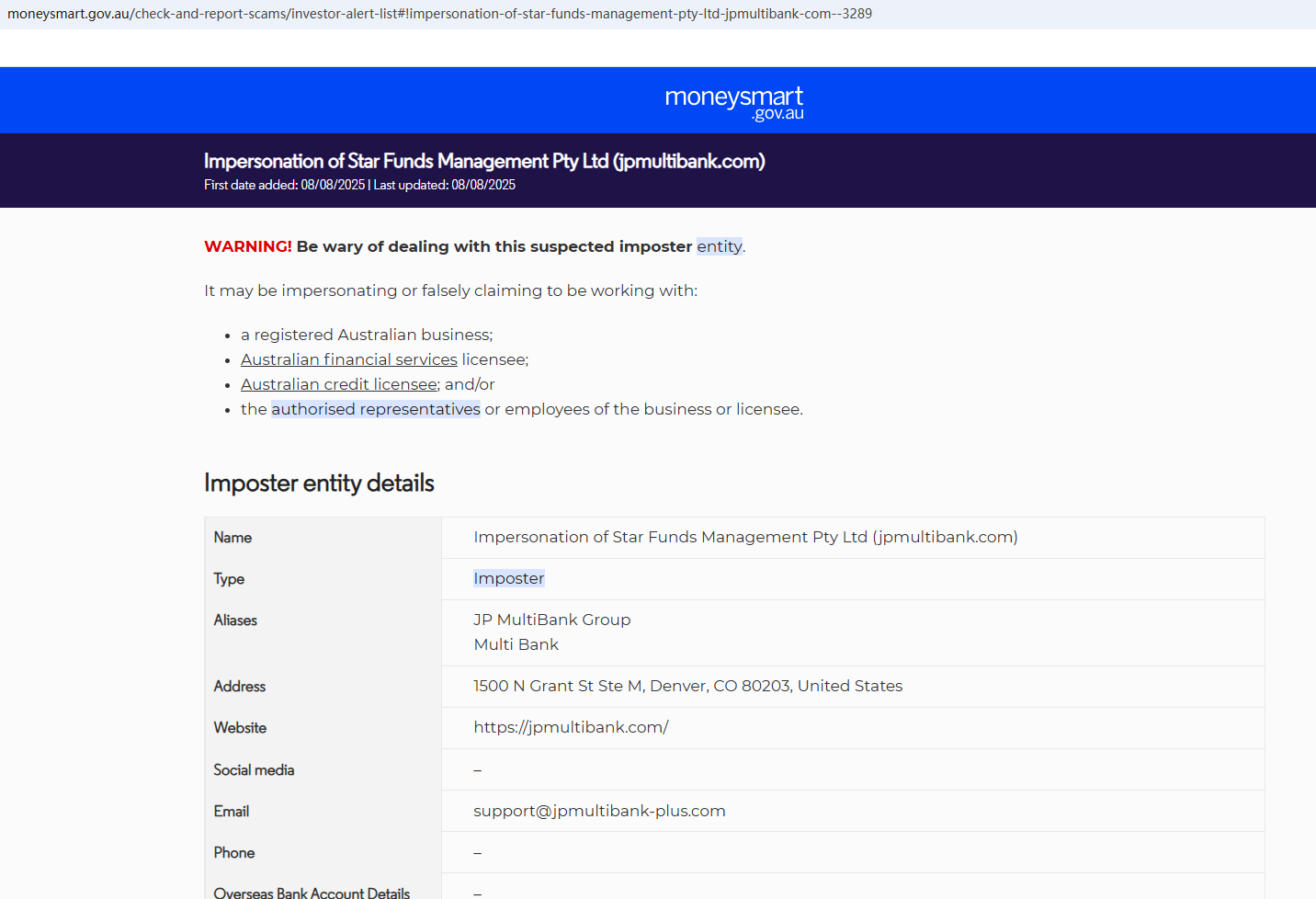This screenshot has width=1316, height=899.
Task: Click the moneysmart.gov.au logo
Action: pos(733,101)
